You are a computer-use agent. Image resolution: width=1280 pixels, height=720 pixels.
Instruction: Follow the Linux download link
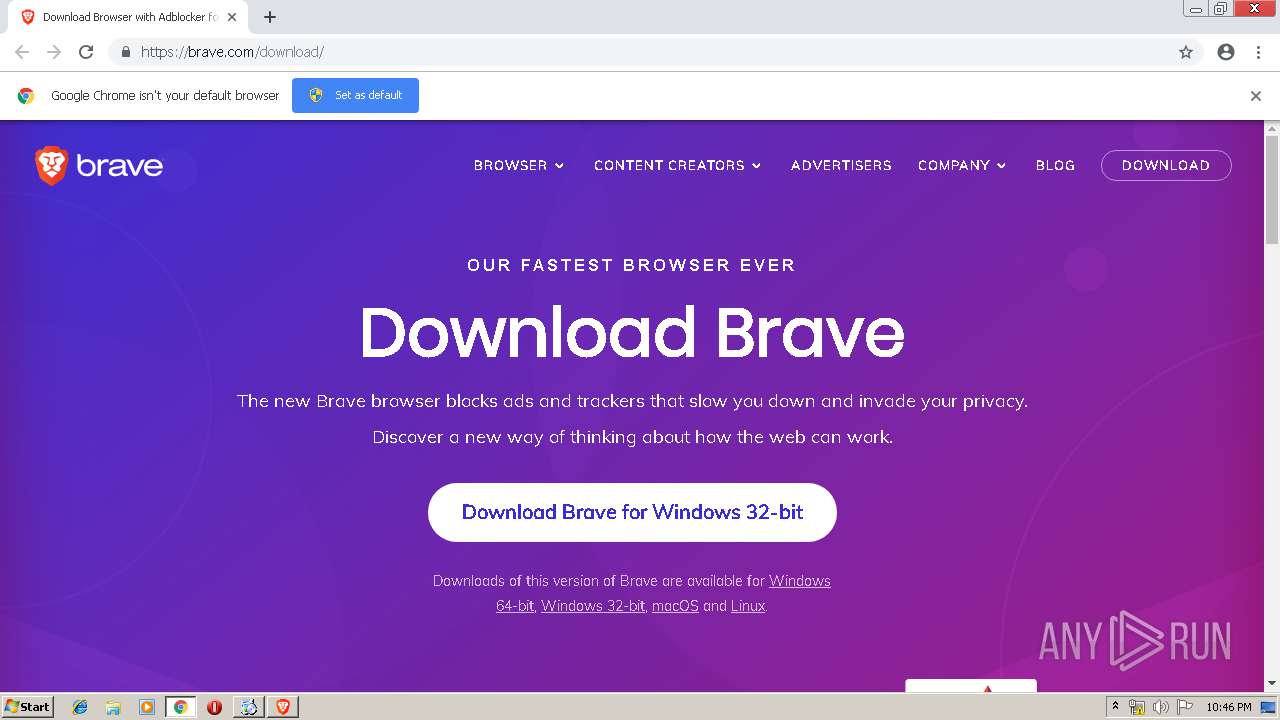coord(748,606)
